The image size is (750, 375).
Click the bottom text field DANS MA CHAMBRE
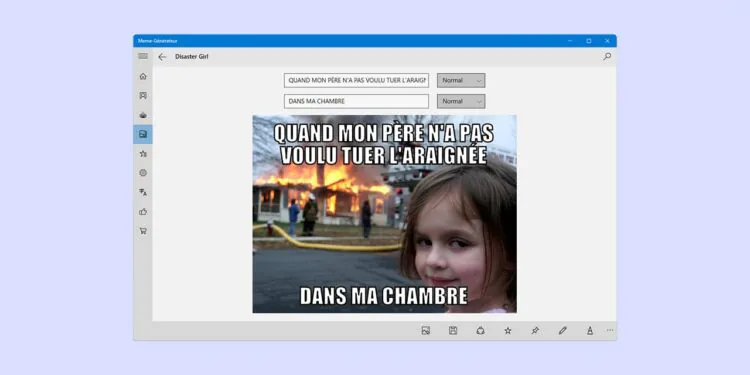click(356, 101)
